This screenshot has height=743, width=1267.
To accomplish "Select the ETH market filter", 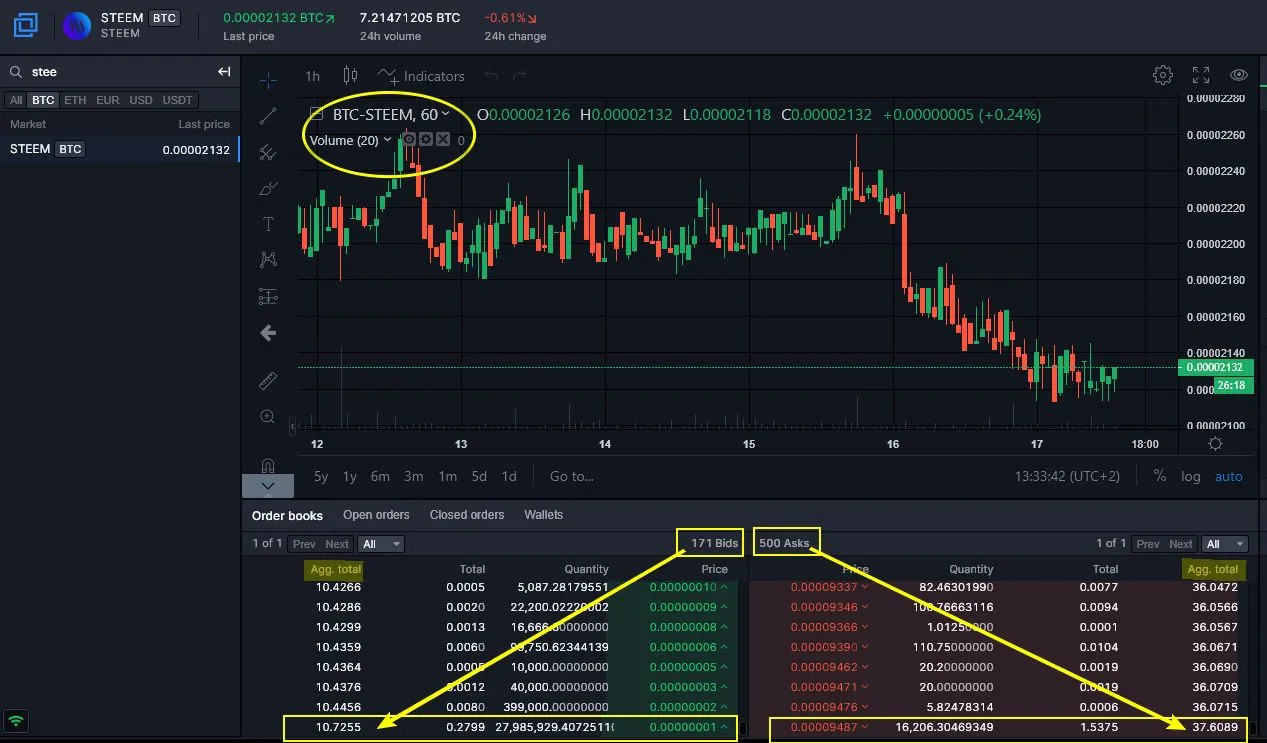I will 75,100.
